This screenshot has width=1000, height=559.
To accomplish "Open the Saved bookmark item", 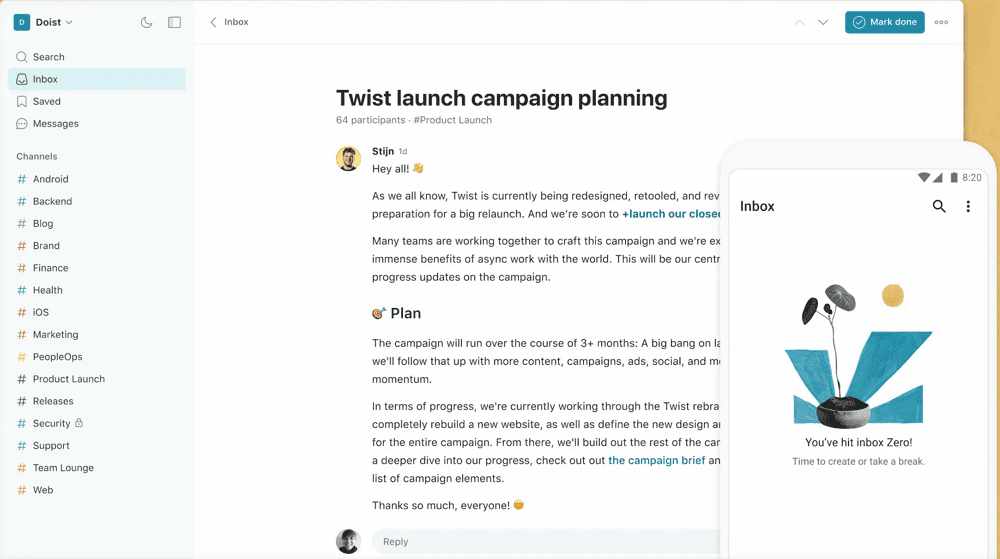I will point(97,101).
